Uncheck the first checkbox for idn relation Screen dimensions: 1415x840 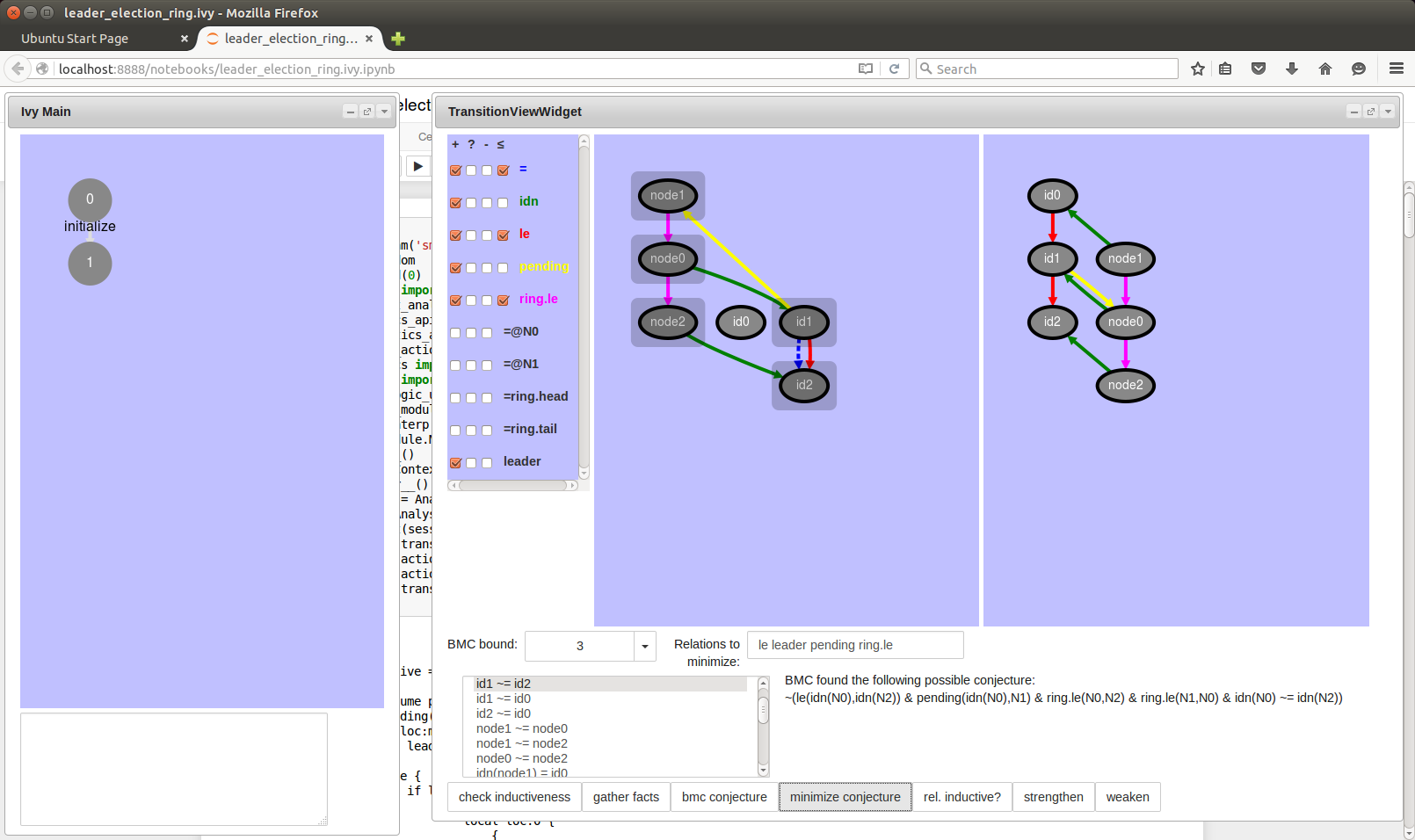(455, 203)
